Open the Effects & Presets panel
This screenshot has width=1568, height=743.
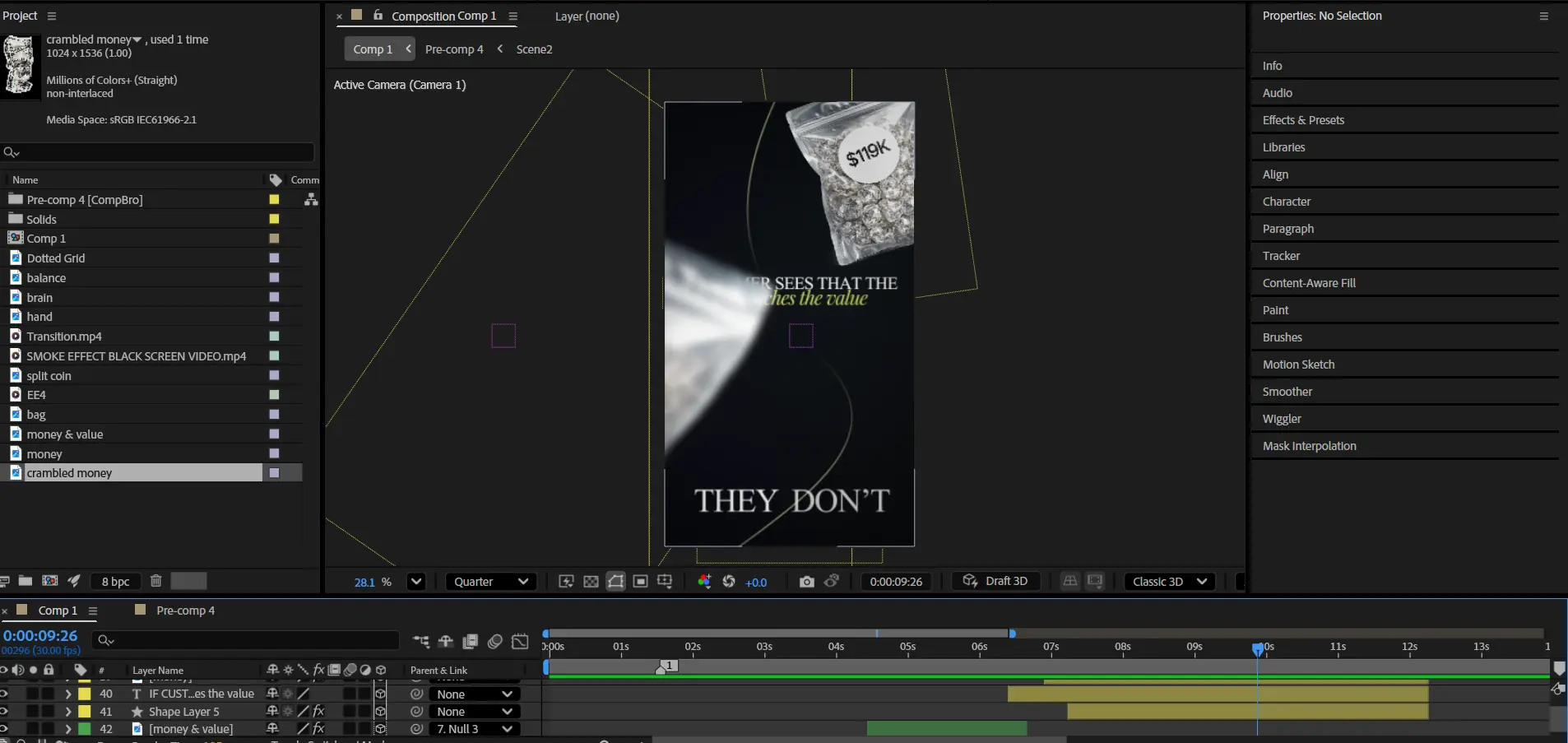(x=1303, y=120)
